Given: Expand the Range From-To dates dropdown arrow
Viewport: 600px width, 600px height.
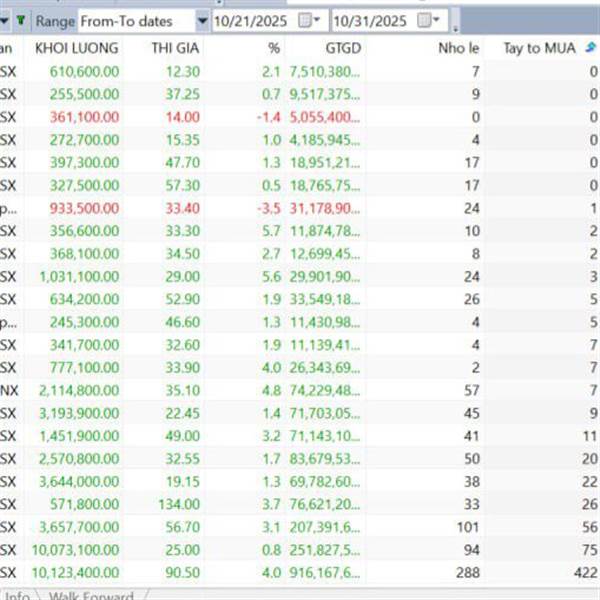Looking at the screenshot, I should [x=202, y=21].
